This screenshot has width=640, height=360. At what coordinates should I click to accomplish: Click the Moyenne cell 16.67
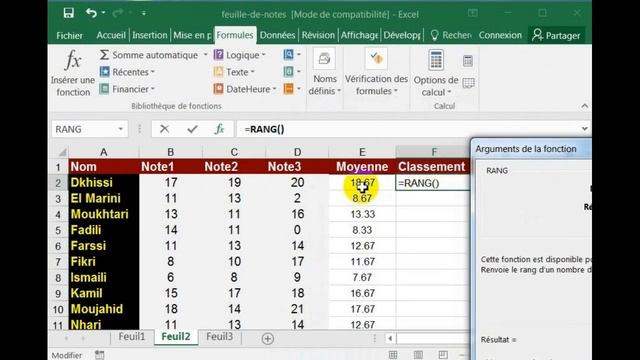(362, 293)
